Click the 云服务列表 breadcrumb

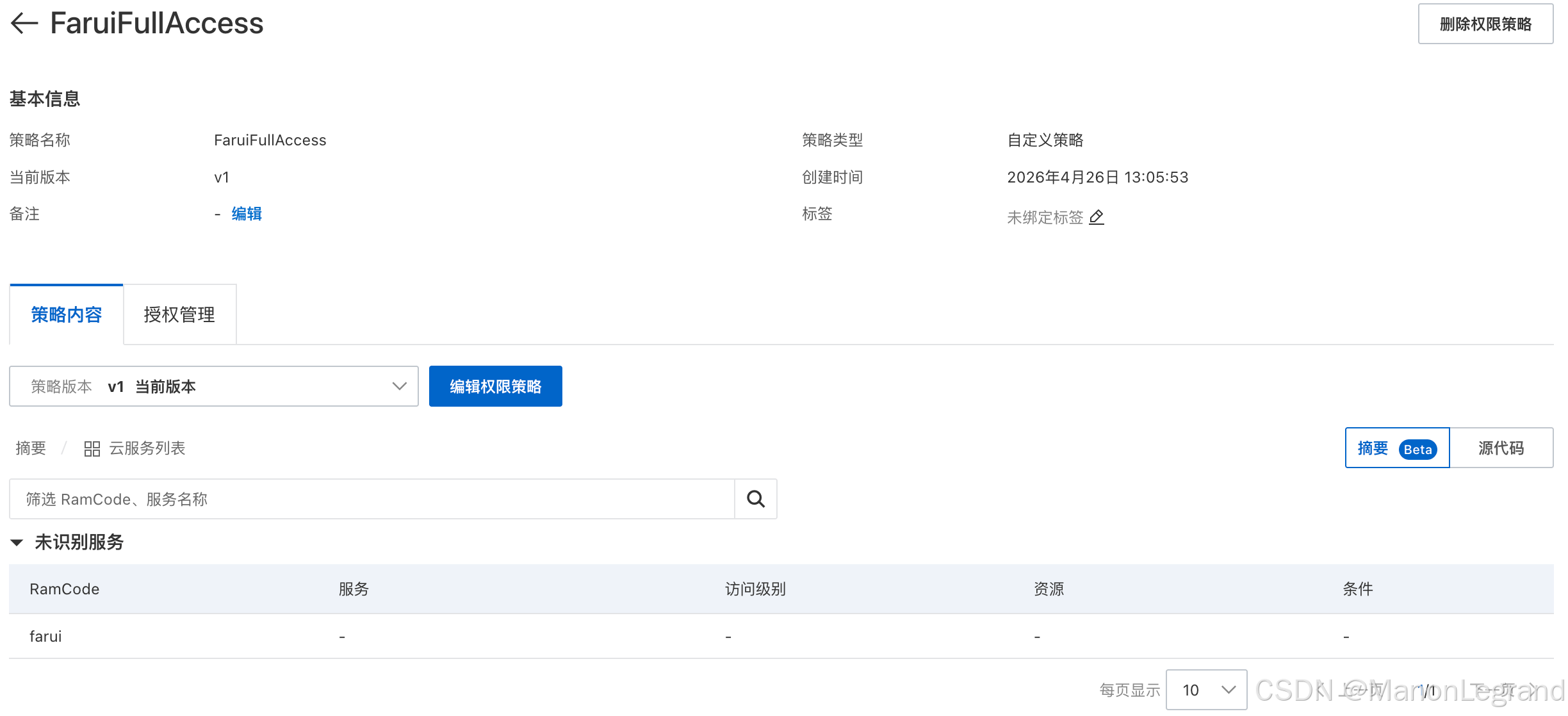147,448
